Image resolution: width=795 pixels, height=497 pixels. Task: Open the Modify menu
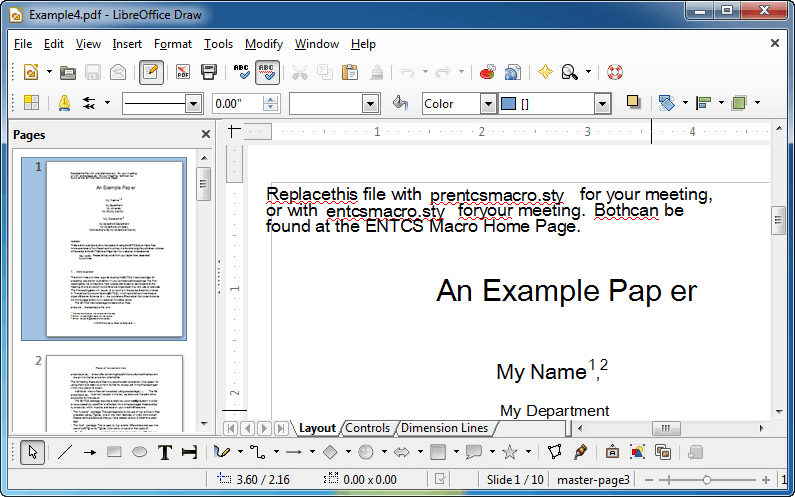coord(264,44)
